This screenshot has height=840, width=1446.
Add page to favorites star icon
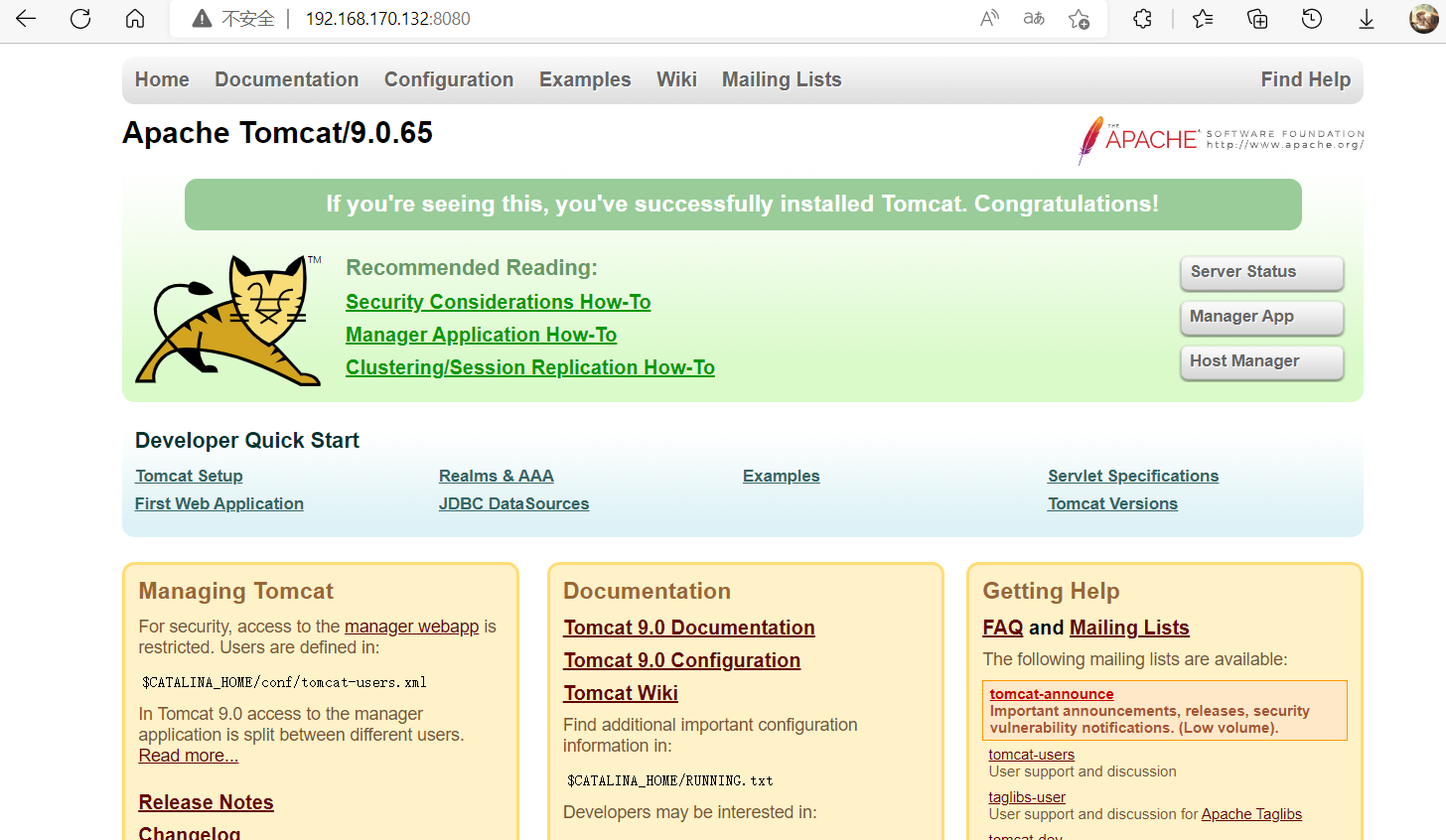tap(1079, 18)
